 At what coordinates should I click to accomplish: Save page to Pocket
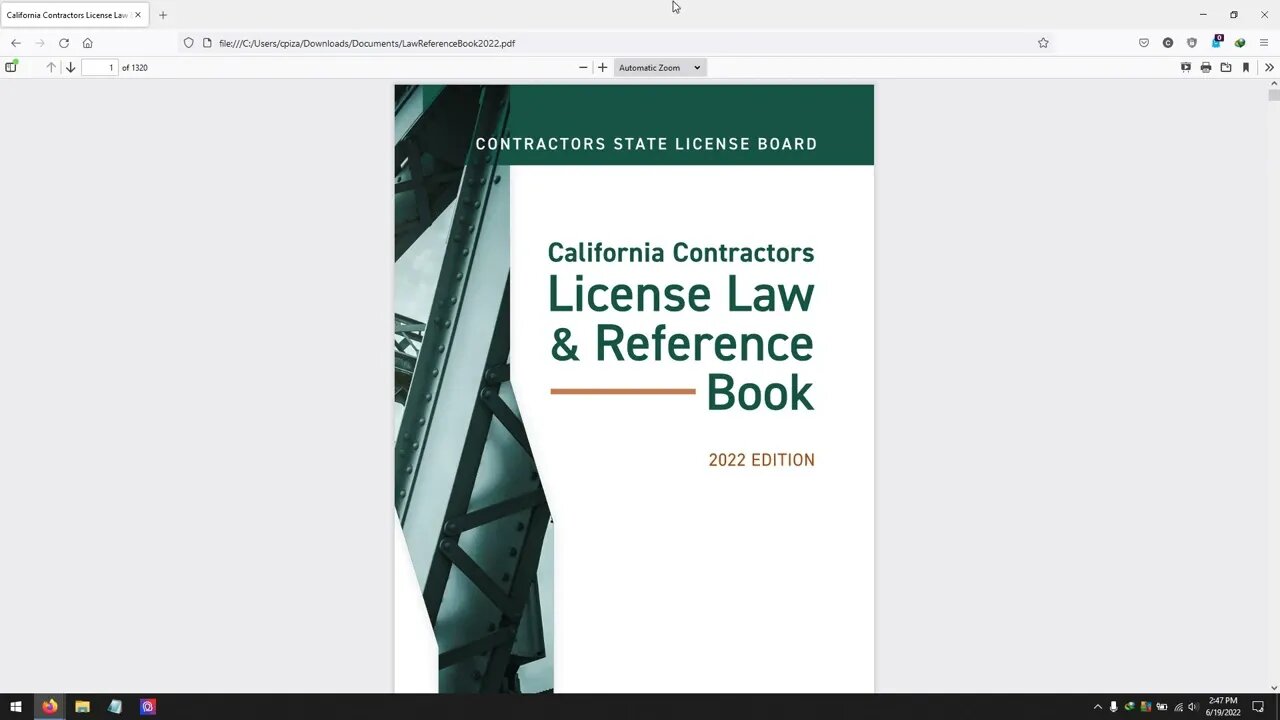click(x=1144, y=43)
